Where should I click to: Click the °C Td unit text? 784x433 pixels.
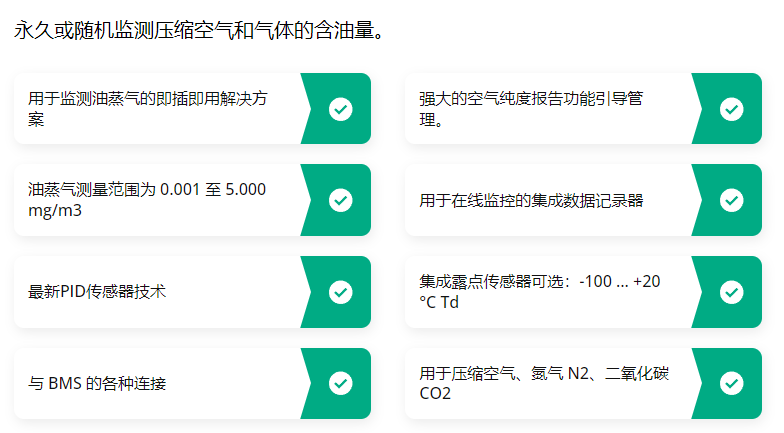pyautogui.click(x=439, y=302)
